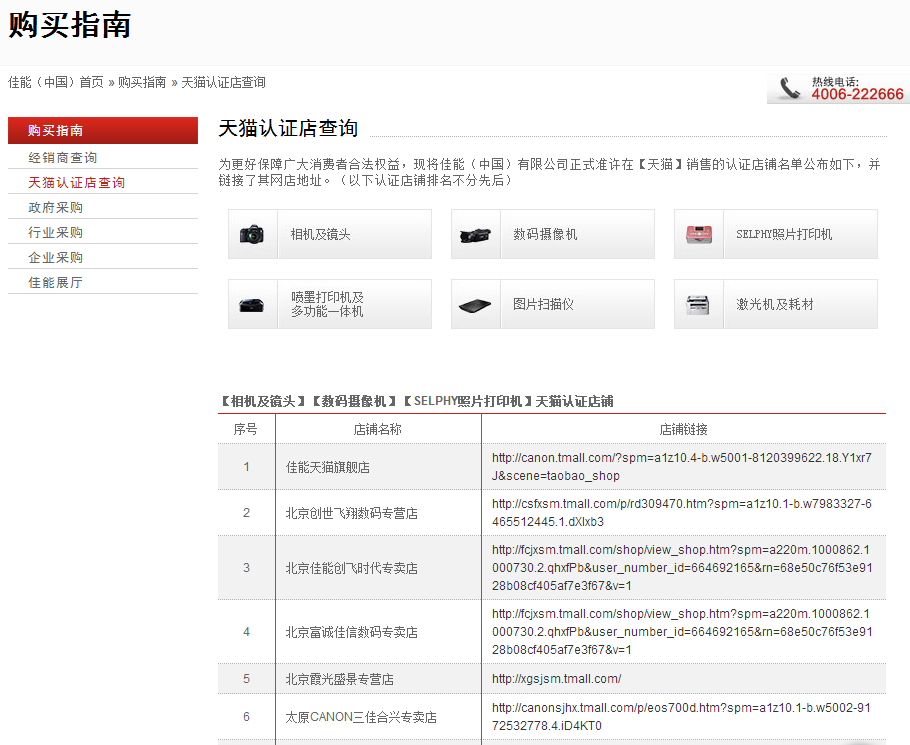Click the 佳能天猫旗舰店 store name
The height and width of the screenshot is (745, 910).
click(328, 467)
